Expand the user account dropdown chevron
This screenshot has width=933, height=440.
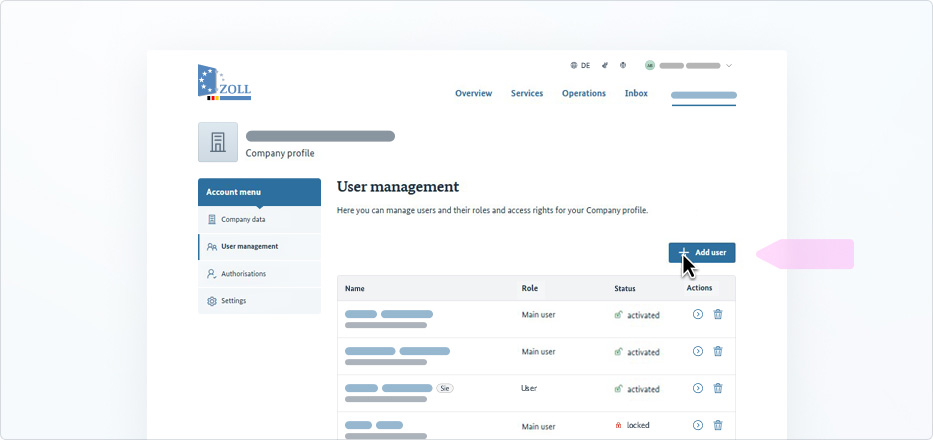point(729,65)
